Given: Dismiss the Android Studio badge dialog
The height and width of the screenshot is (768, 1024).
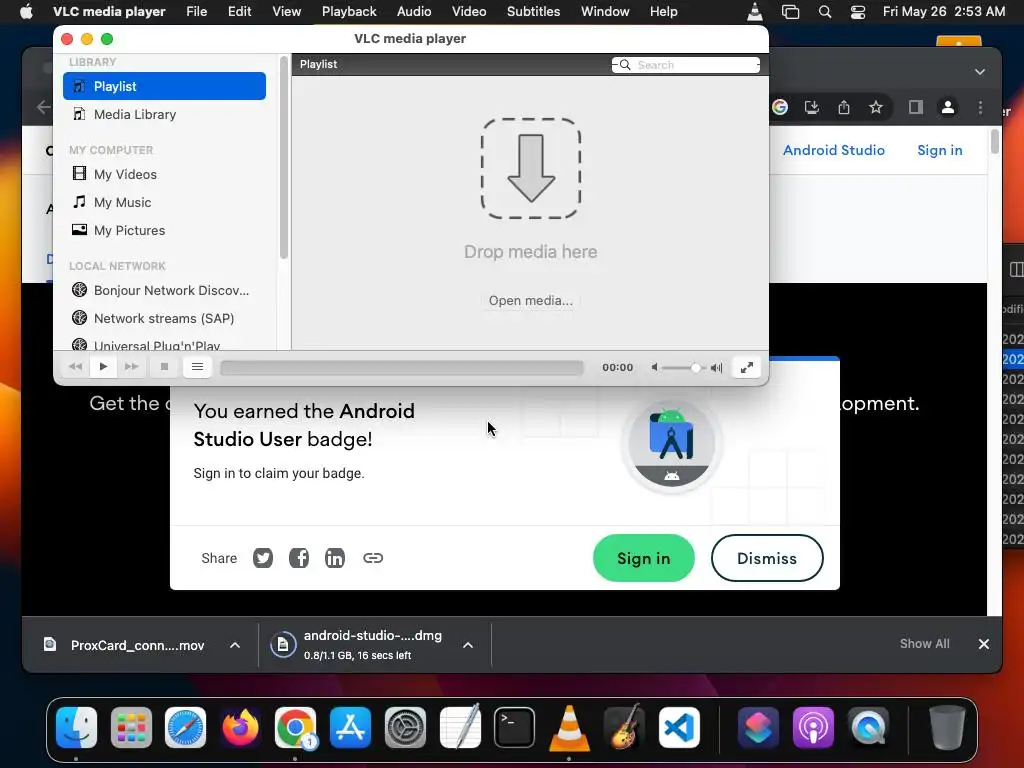Looking at the screenshot, I should (767, 558).
